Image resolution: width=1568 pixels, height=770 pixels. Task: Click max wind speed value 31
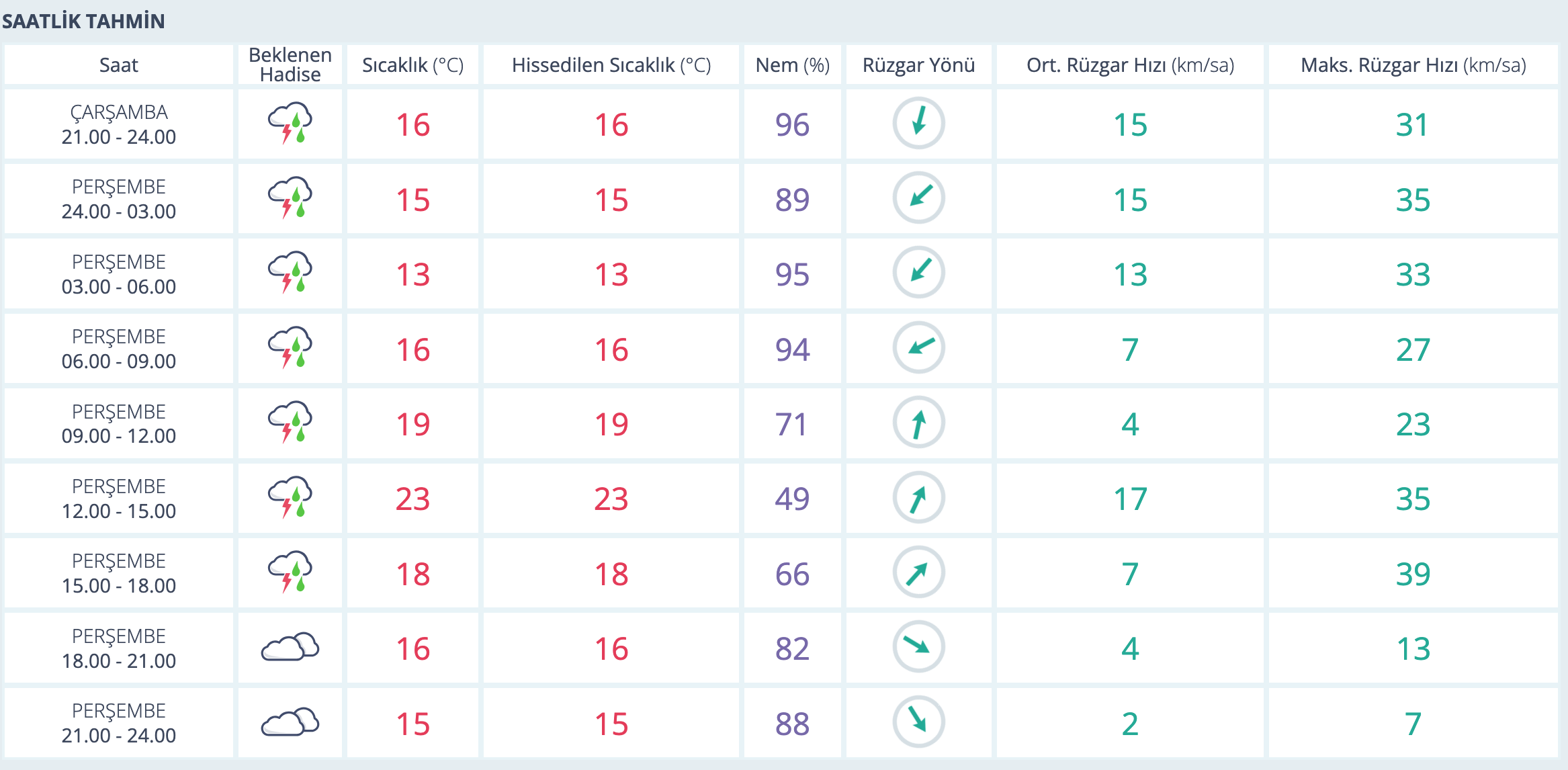click(x=1411, y=125)
